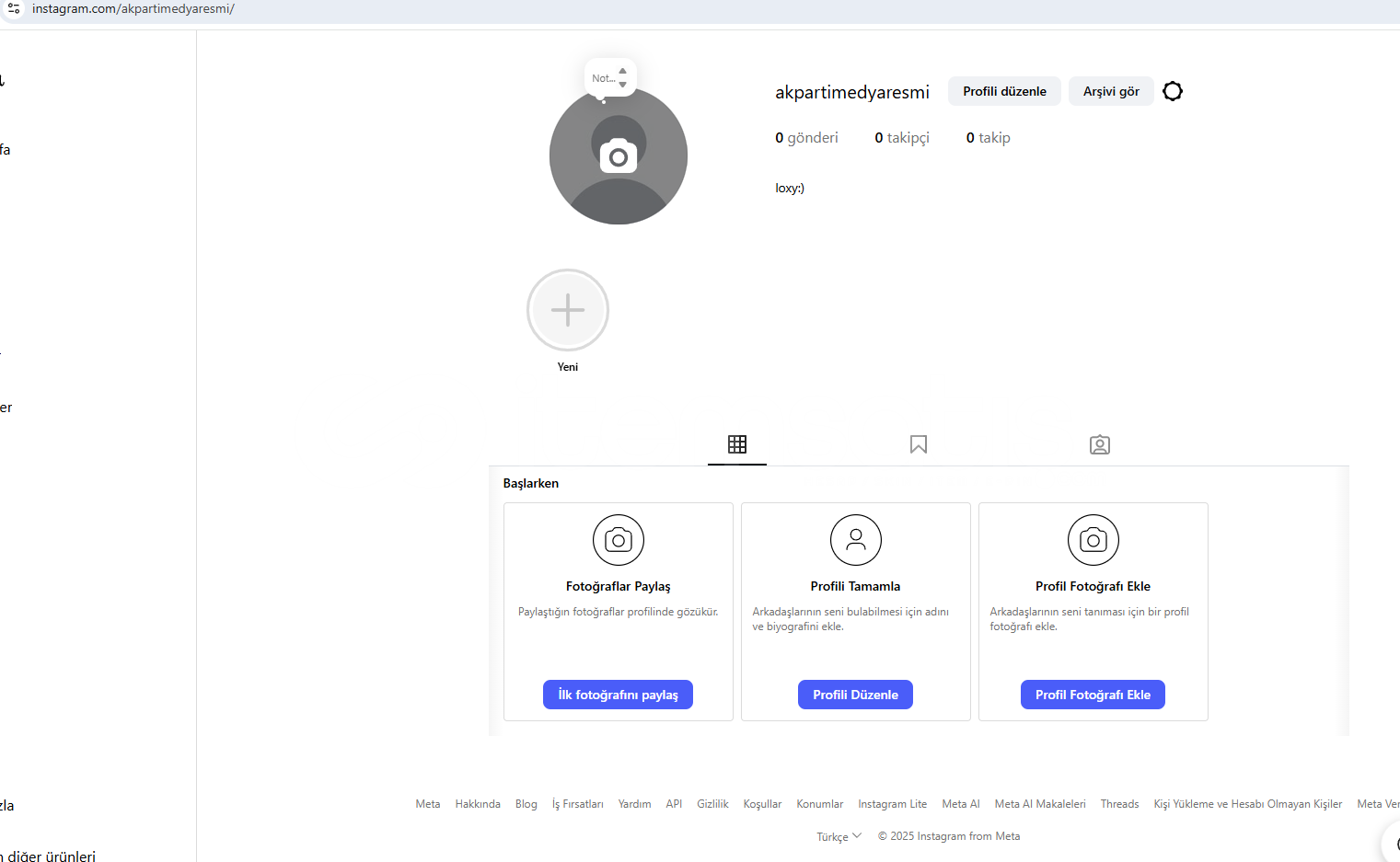
Task: Click the blue Profil Fotoğrafı Ekle button
Action: pyautogui.click(x=1093, y=695)
